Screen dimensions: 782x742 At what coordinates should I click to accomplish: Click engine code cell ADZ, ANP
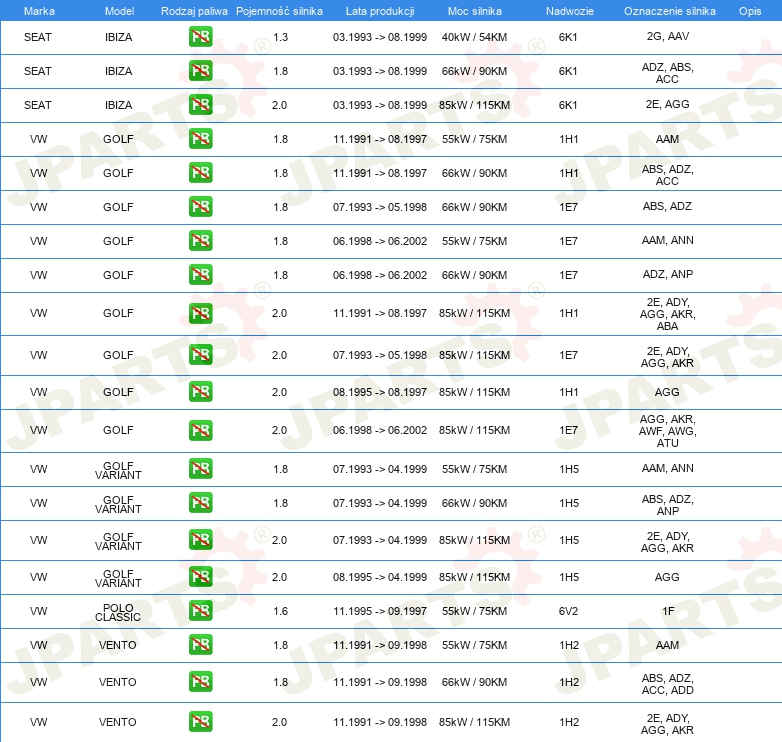pos(668,274)
